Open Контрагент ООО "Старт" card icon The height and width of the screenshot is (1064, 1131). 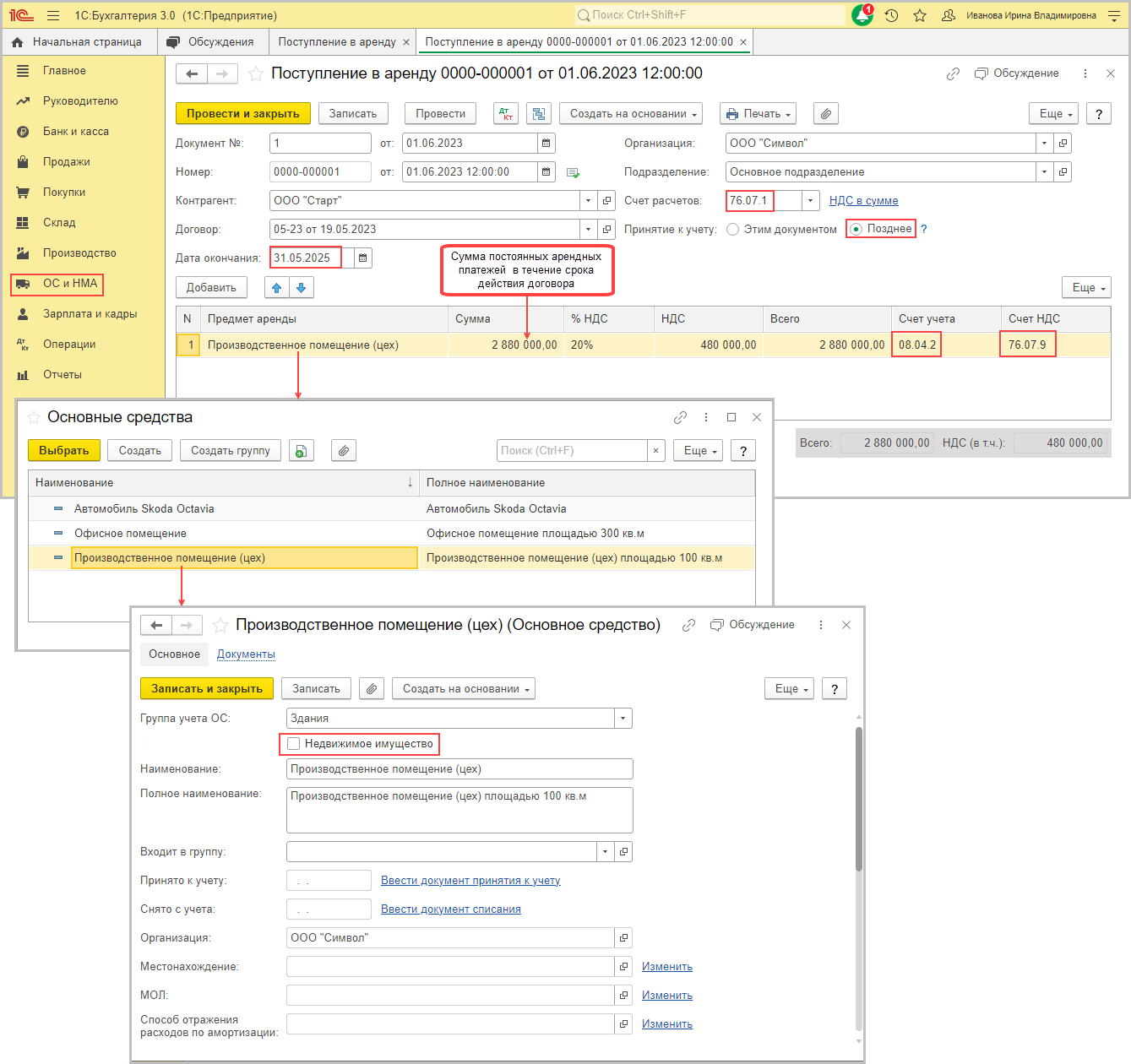[x=606, y=201]
